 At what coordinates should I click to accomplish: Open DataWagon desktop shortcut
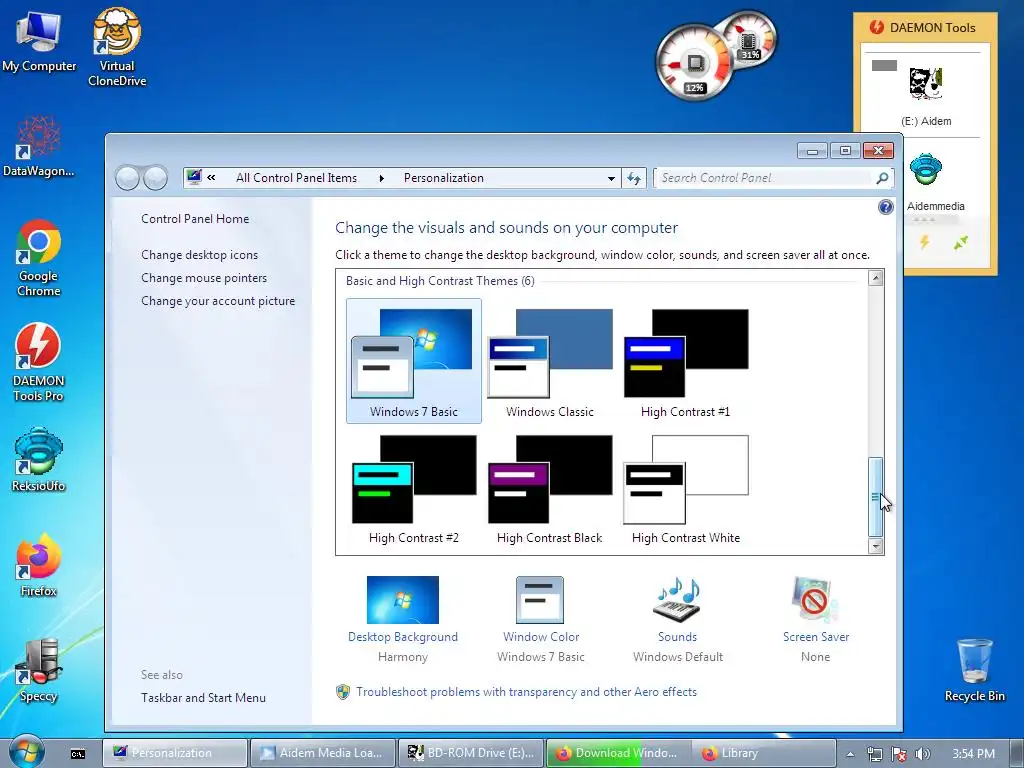[x=39, y=147]
